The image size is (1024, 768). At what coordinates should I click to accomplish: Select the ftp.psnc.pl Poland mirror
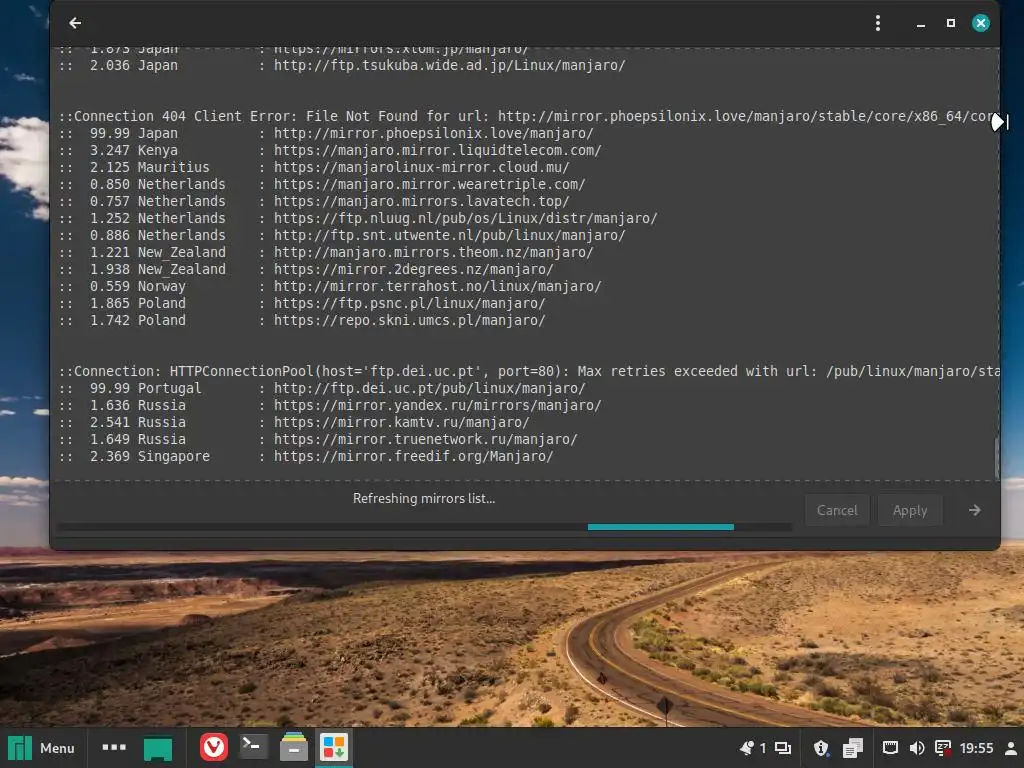click(302, 303)
